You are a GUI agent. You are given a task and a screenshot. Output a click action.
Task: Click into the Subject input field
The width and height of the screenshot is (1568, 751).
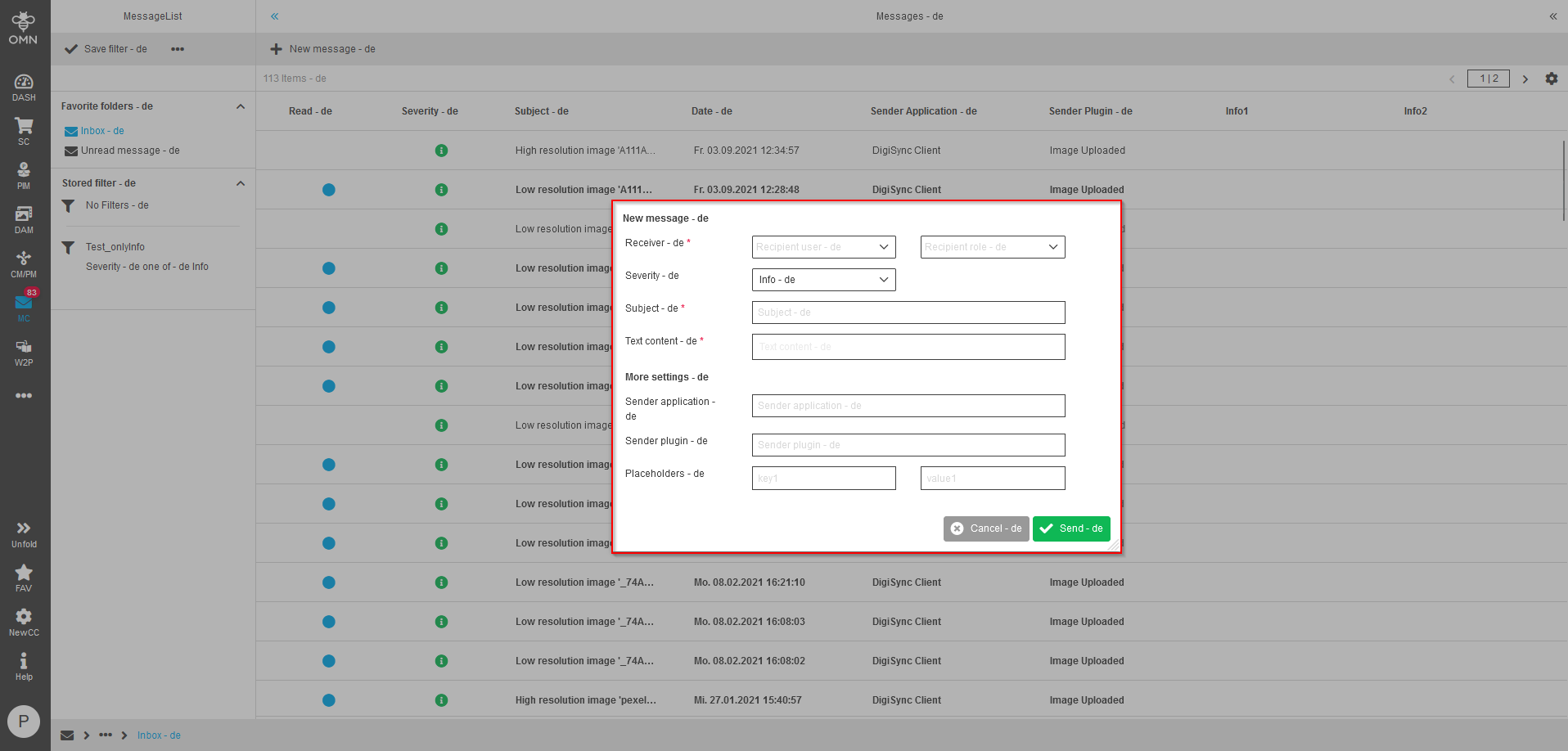click(x=908, y=313)
